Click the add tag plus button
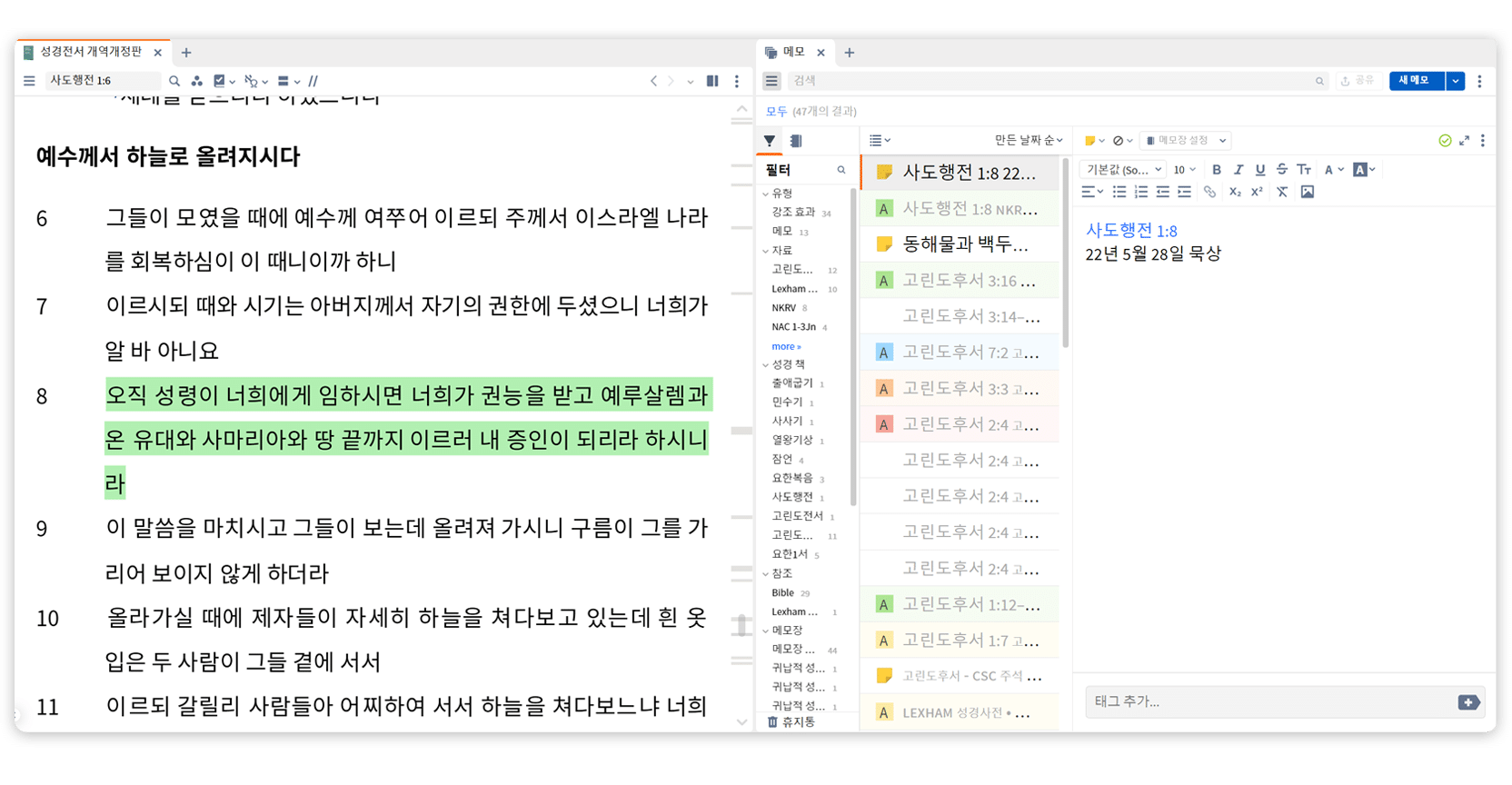Viewport: 1512px width, 785px height. 1468,702
